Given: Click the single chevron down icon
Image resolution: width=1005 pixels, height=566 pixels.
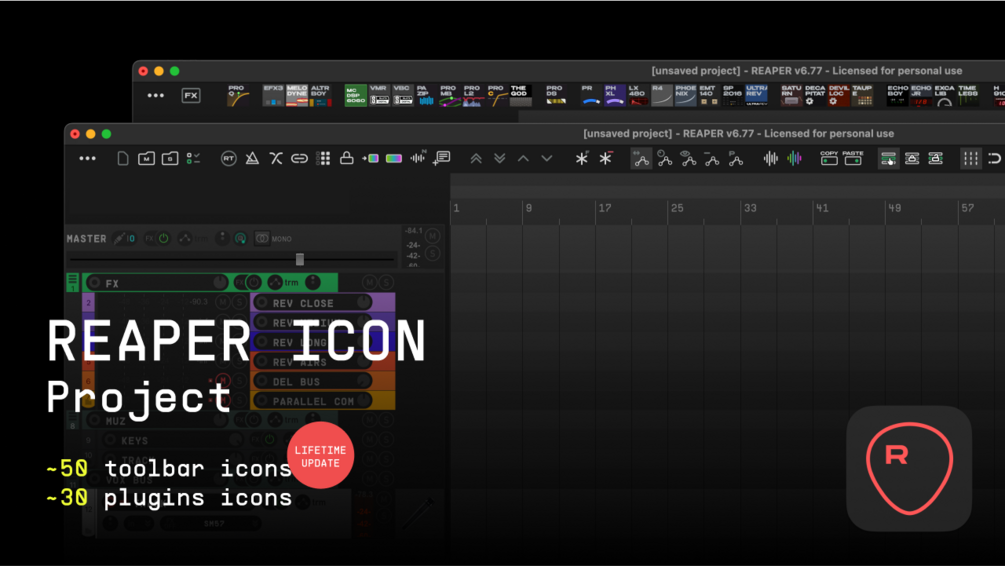Looking at the screenshot, I should click(x=547, y=158).
